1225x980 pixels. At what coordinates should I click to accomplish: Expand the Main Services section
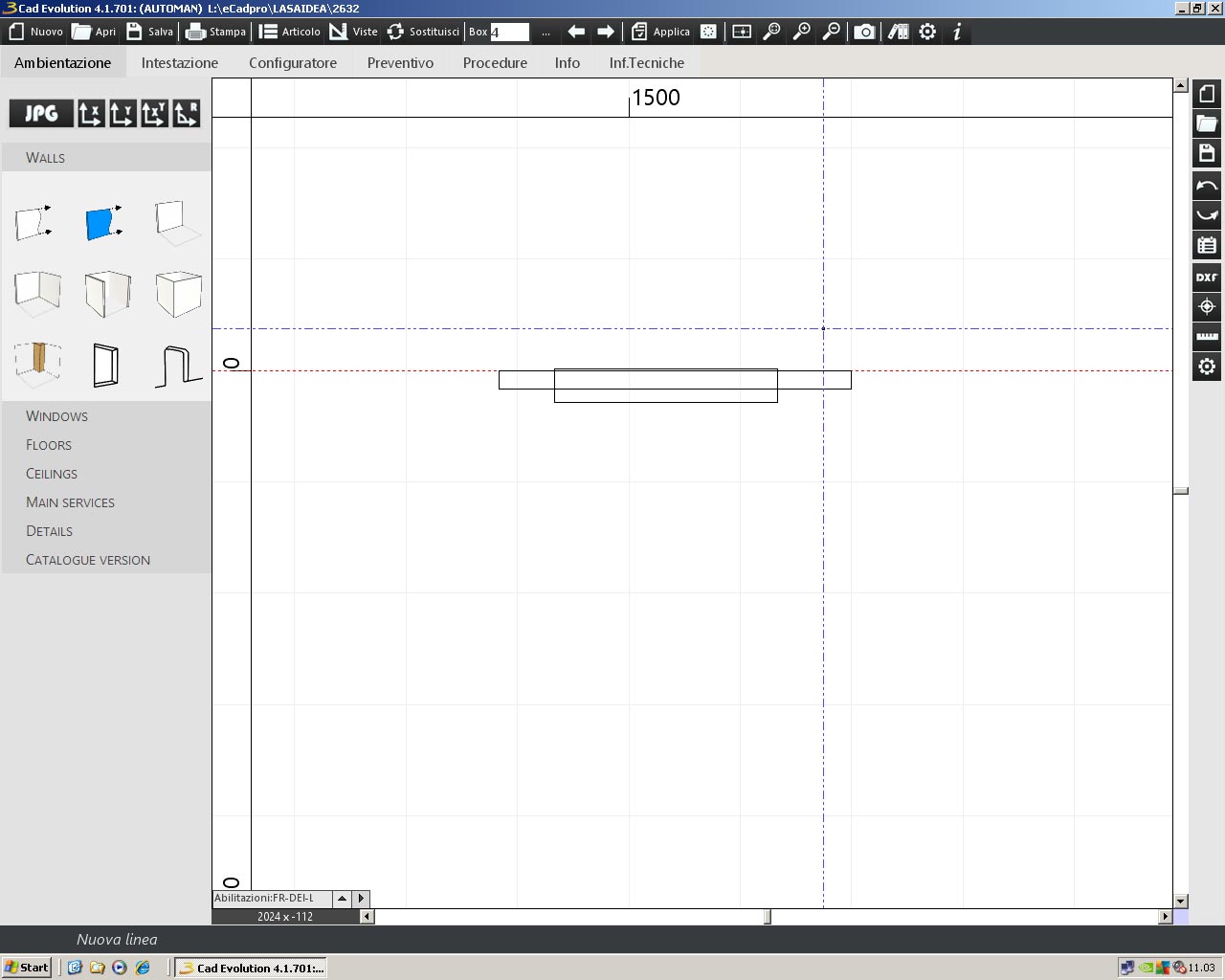coord(106,501)
